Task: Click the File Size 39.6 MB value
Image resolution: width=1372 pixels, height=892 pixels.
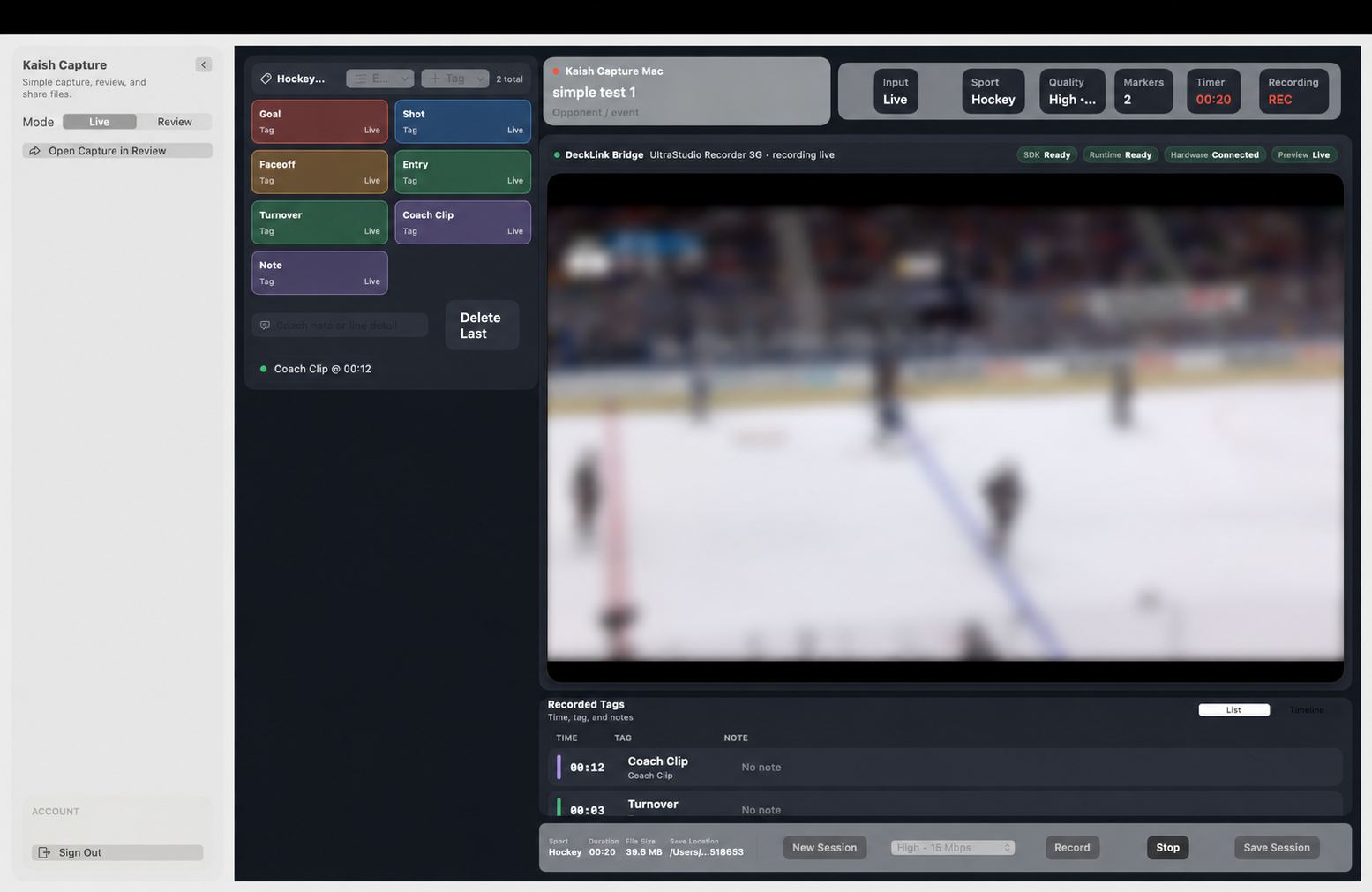Action: click(643, 852)
